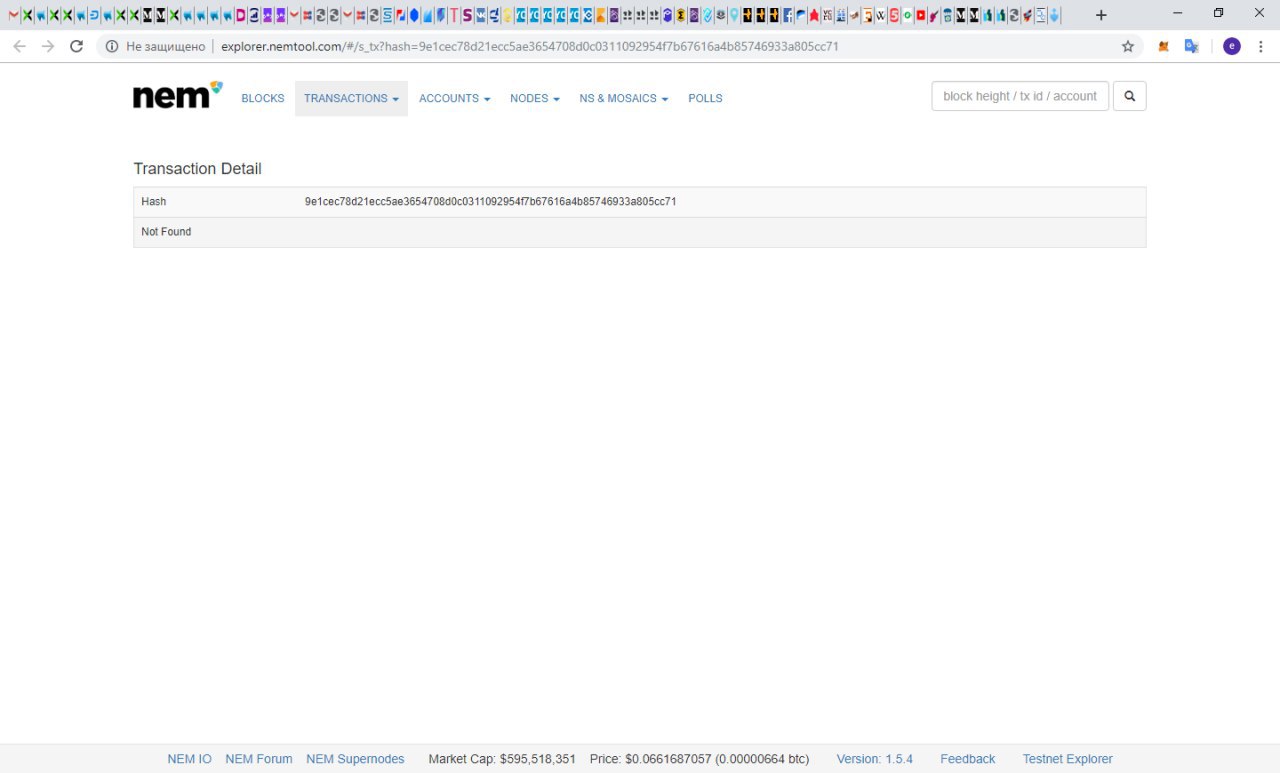This screenshot has height=773, width=1280.
Task: Restore down the Chrome window
Action: coord(1218,13)
